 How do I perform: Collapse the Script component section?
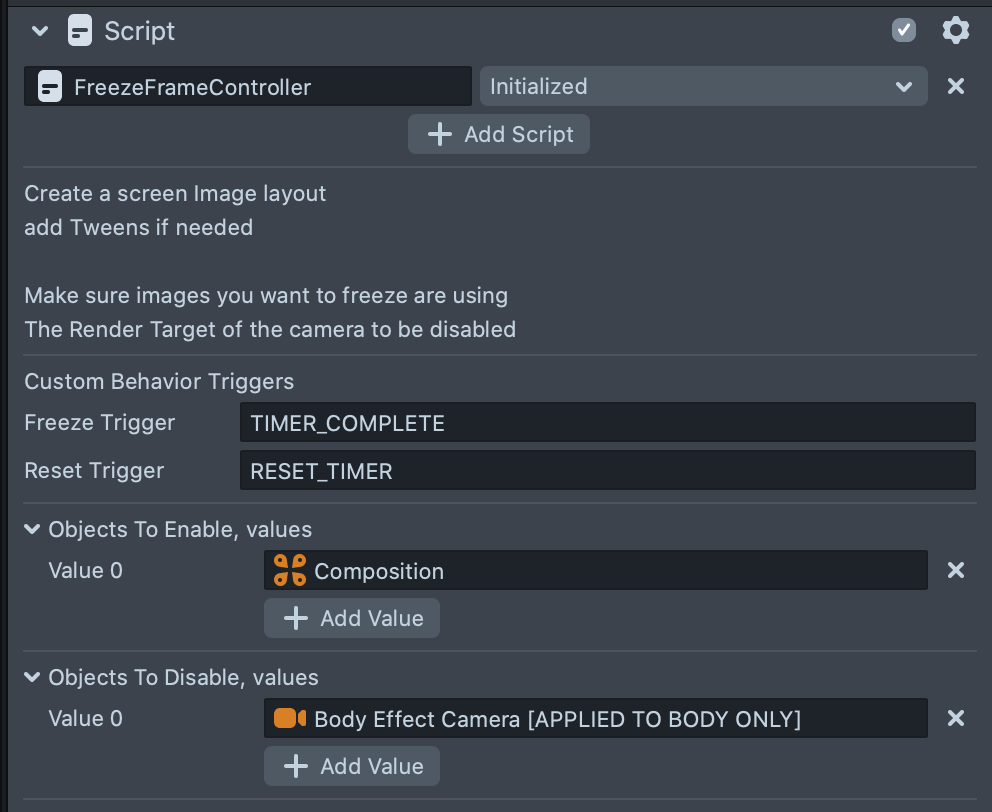[x=40, y=31]
